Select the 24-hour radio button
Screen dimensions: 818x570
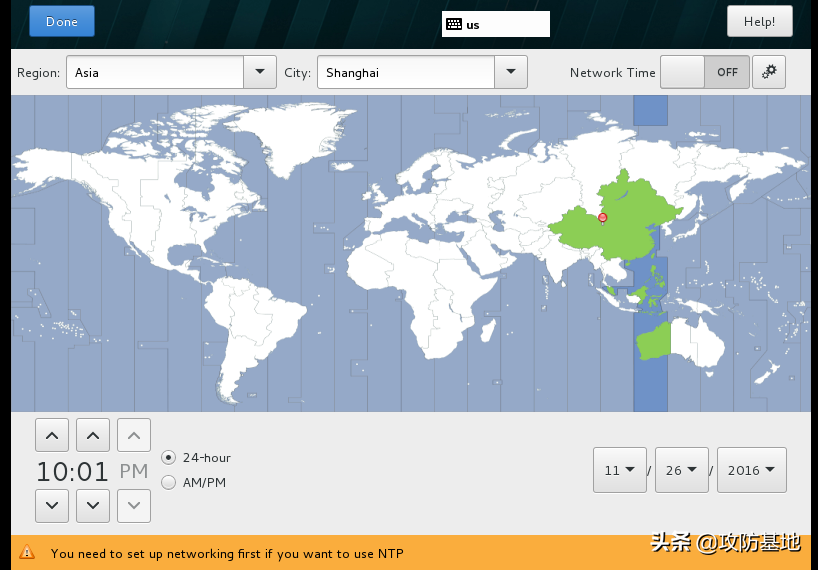coord(169,458)
